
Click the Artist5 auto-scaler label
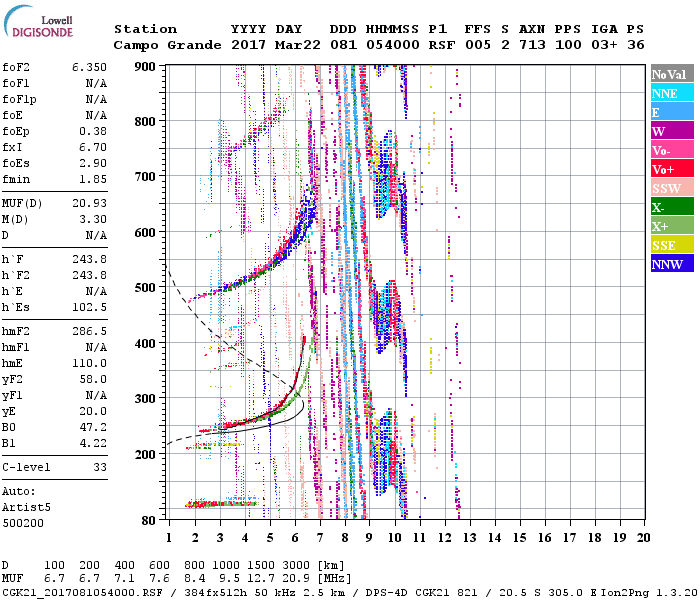[26, 508]
